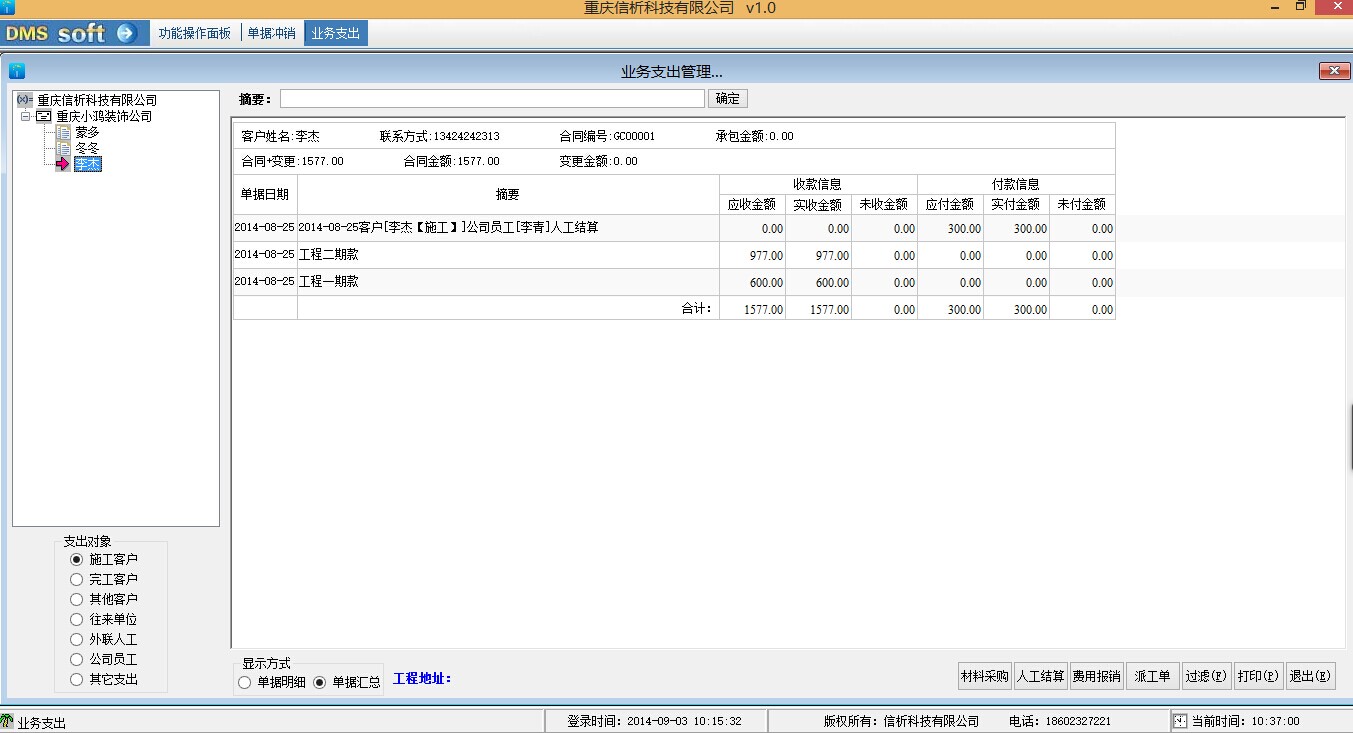Click the 人工结算 summary row text
This screenshot has width=1353, height=733.
(x=449, y=228)
